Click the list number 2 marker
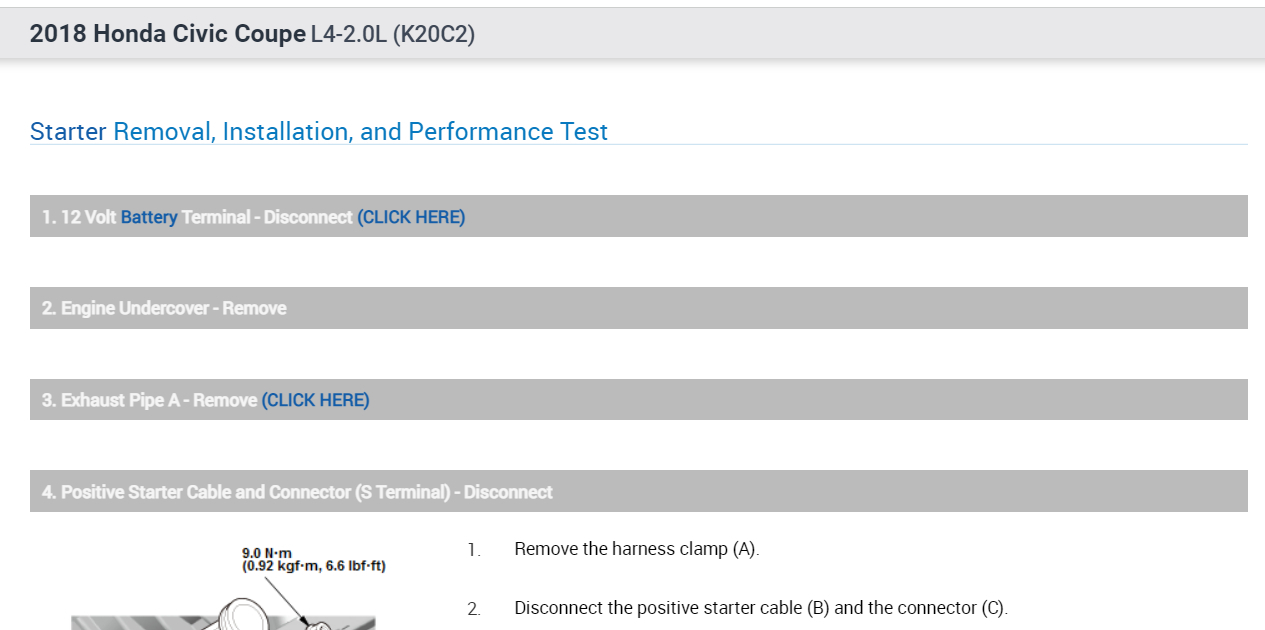1265x630 pixels. tap(473, 609)
